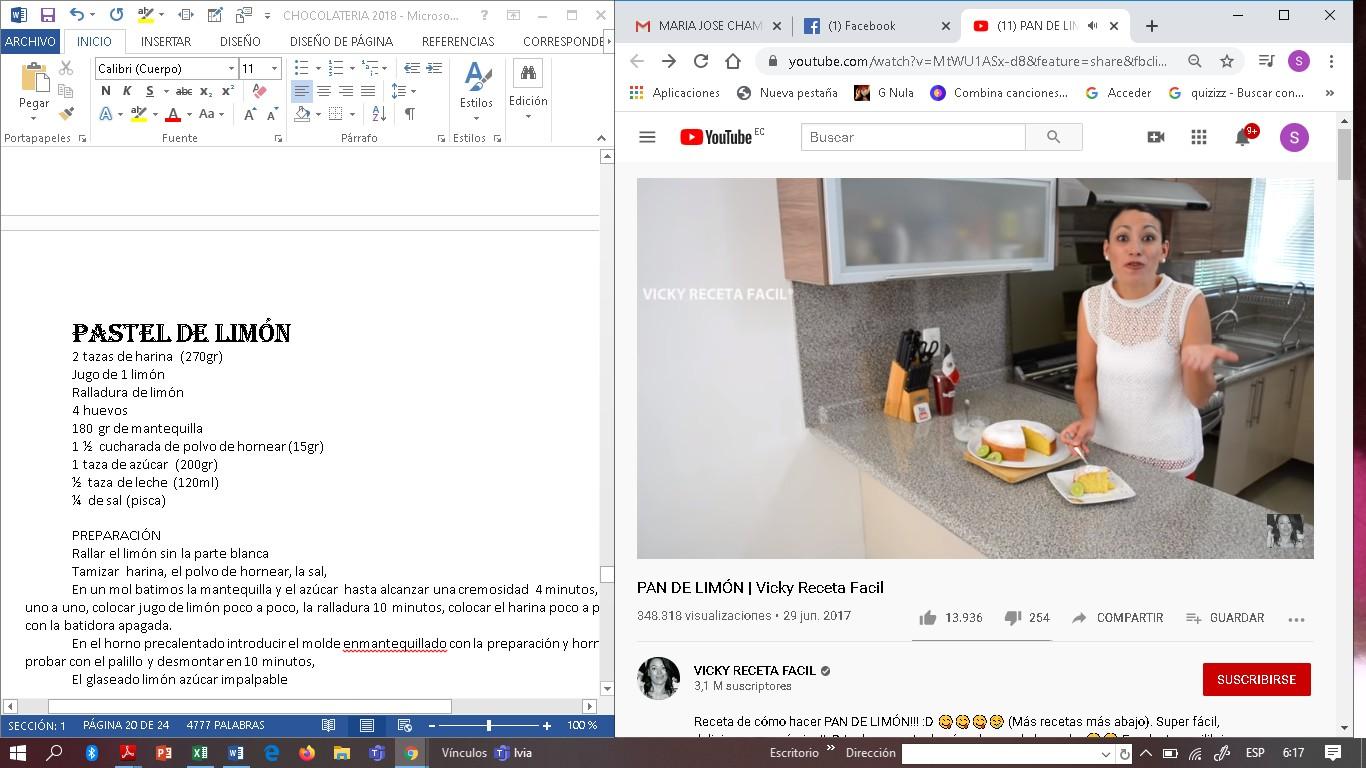Undo the last action in Word
1366x768 pixels.
click(x=76, y=15)
